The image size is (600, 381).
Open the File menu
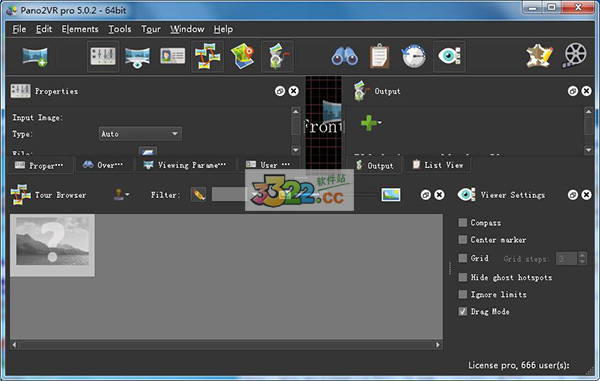pos(19,29)
